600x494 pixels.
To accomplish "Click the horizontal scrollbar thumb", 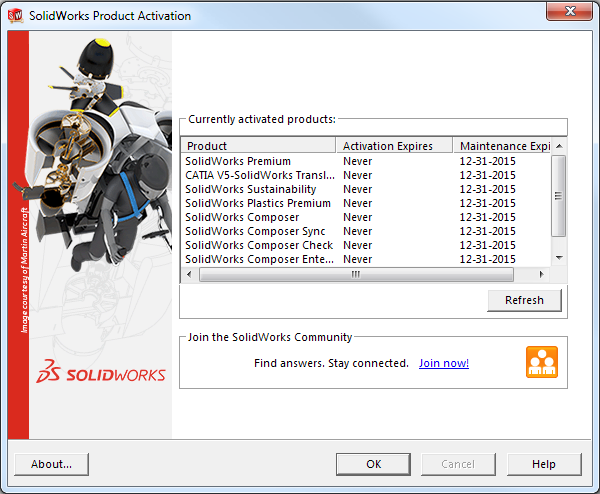I will [356, 274].
